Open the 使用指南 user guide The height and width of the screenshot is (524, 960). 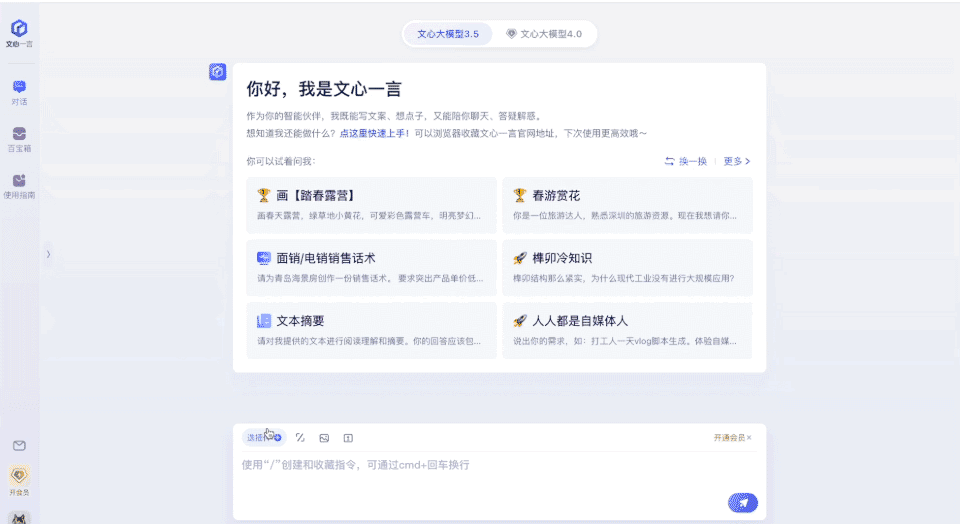click(19, 187)
